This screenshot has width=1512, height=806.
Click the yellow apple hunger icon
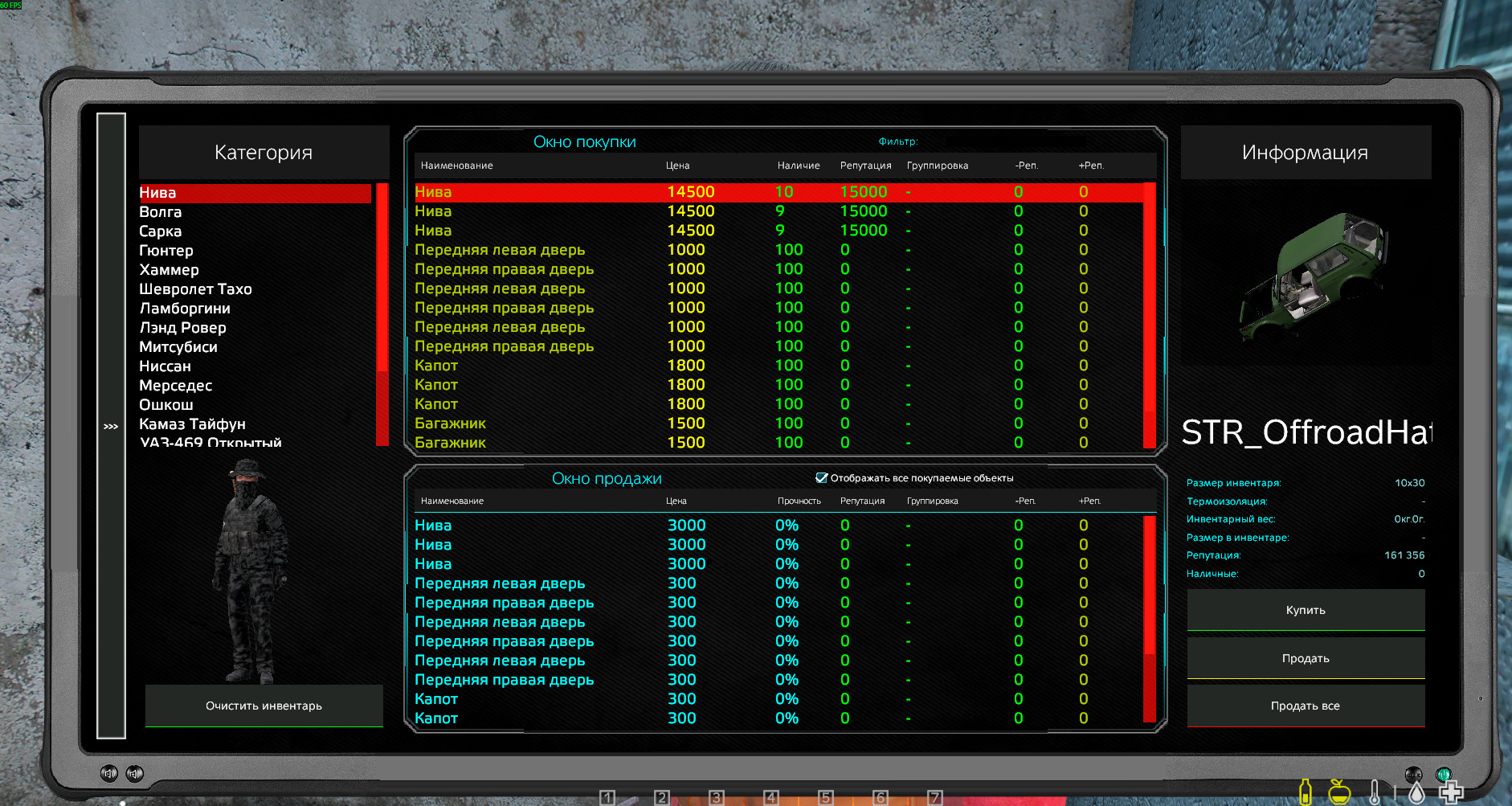(x=1339, y=792)
